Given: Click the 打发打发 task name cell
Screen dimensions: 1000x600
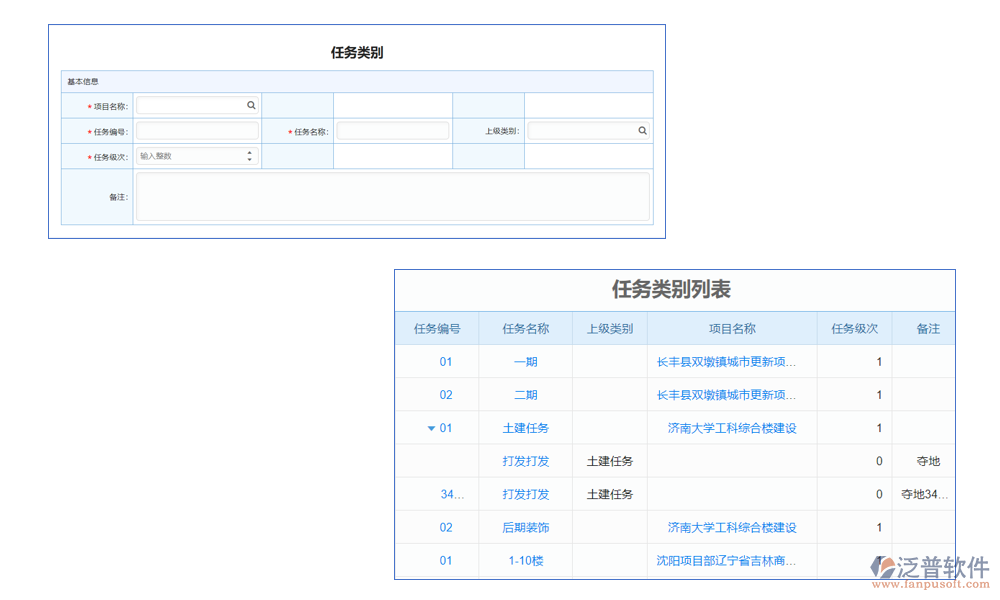Looking at the screenshot, I should coord(525,461).
